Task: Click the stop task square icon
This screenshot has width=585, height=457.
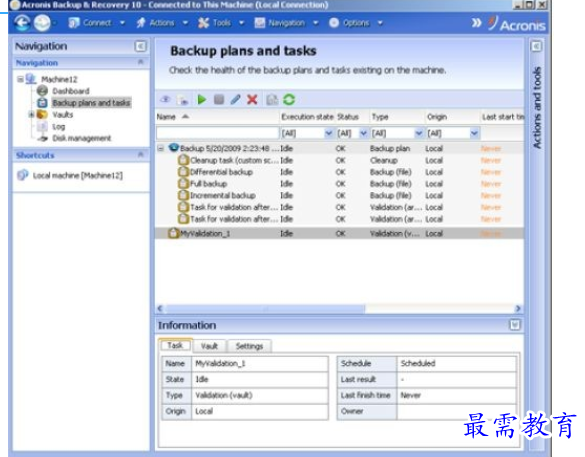Action: click(219, 100)
